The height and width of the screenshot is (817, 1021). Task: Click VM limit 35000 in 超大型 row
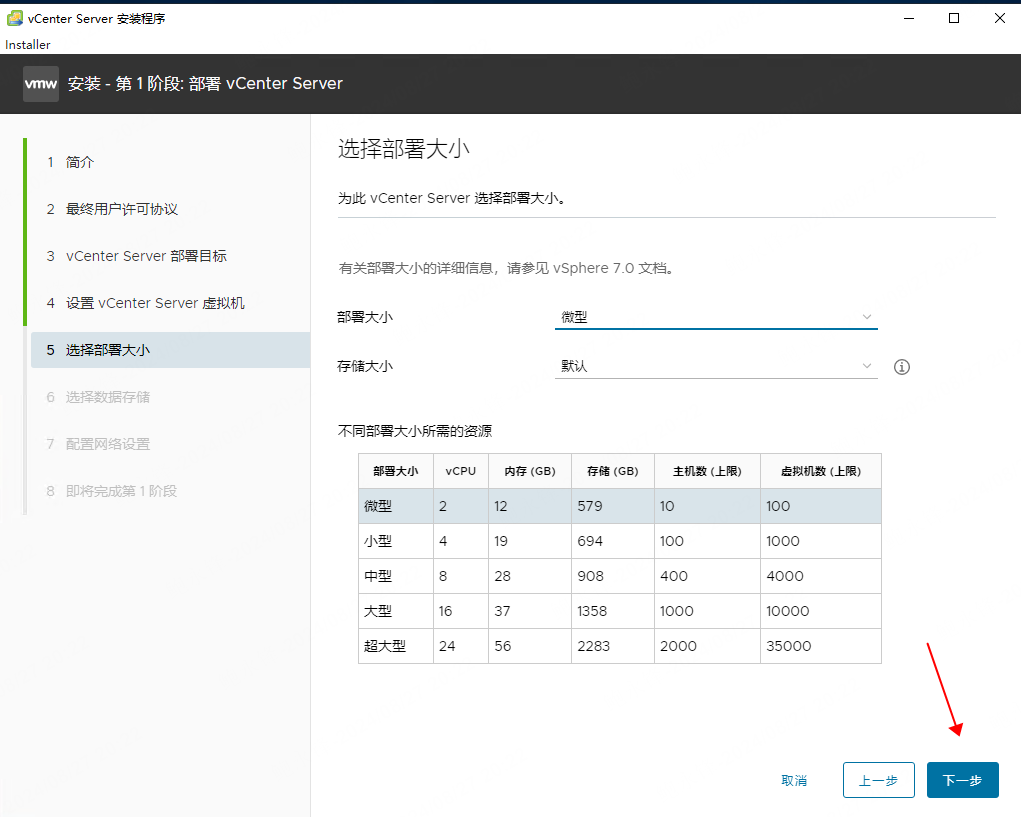[x=789, y=646]
